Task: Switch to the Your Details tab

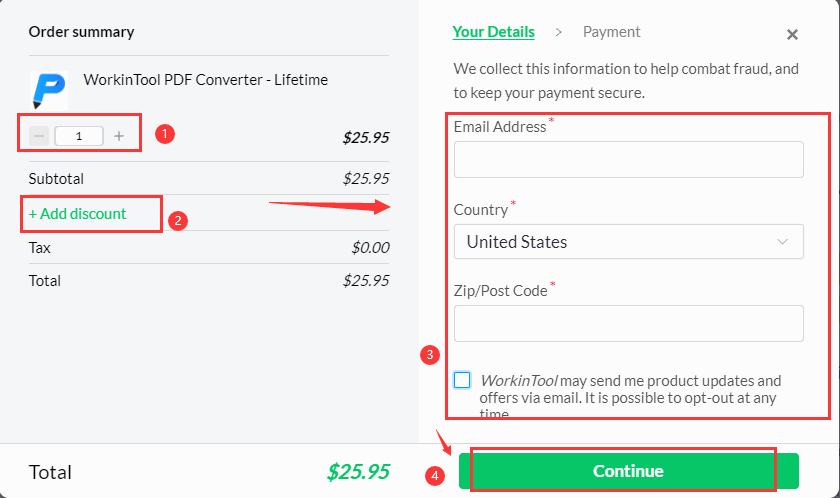Action: pyautogui.click(x=493, y=32)
